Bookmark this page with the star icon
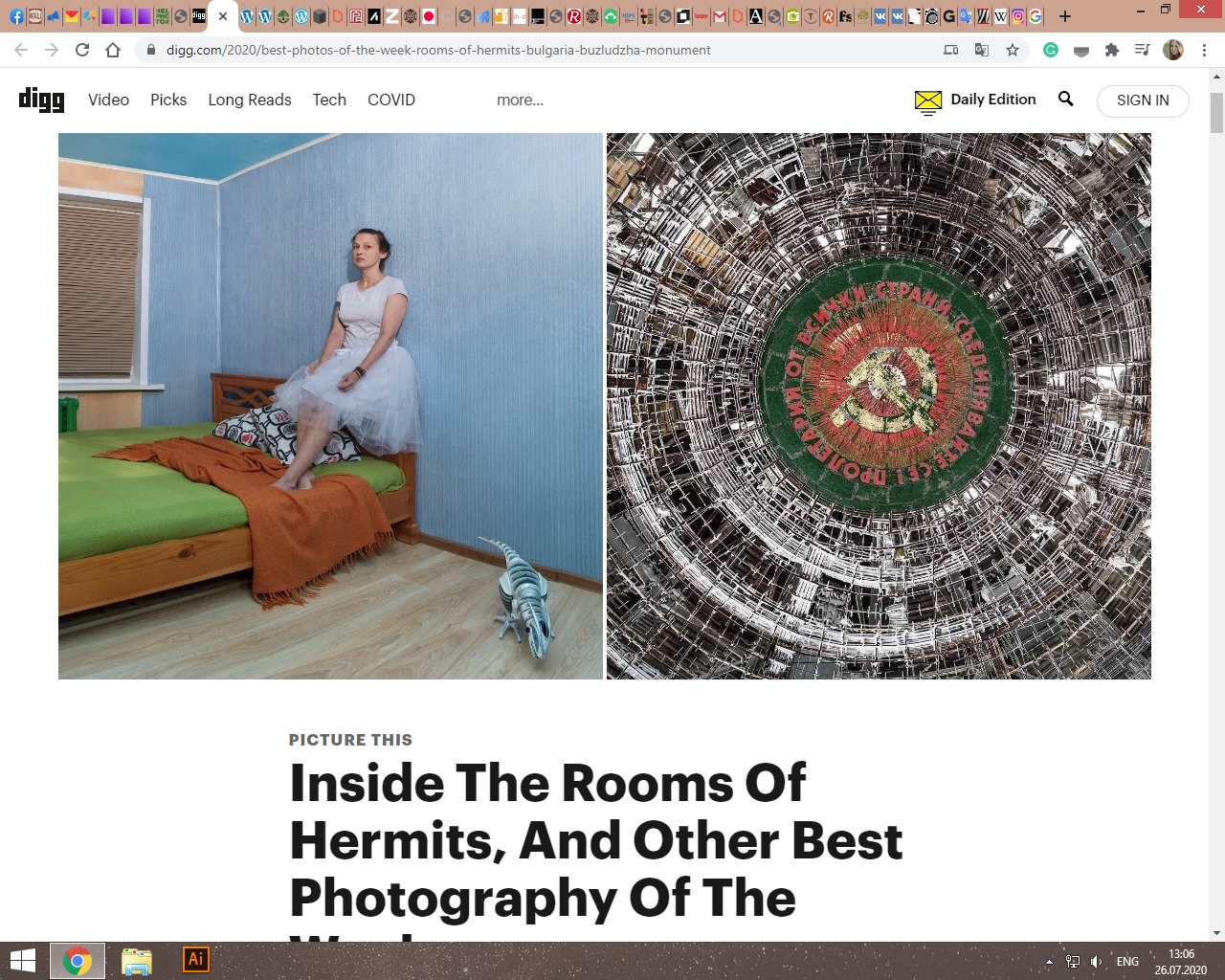 pyautogui.click(x=1013, y=50)
